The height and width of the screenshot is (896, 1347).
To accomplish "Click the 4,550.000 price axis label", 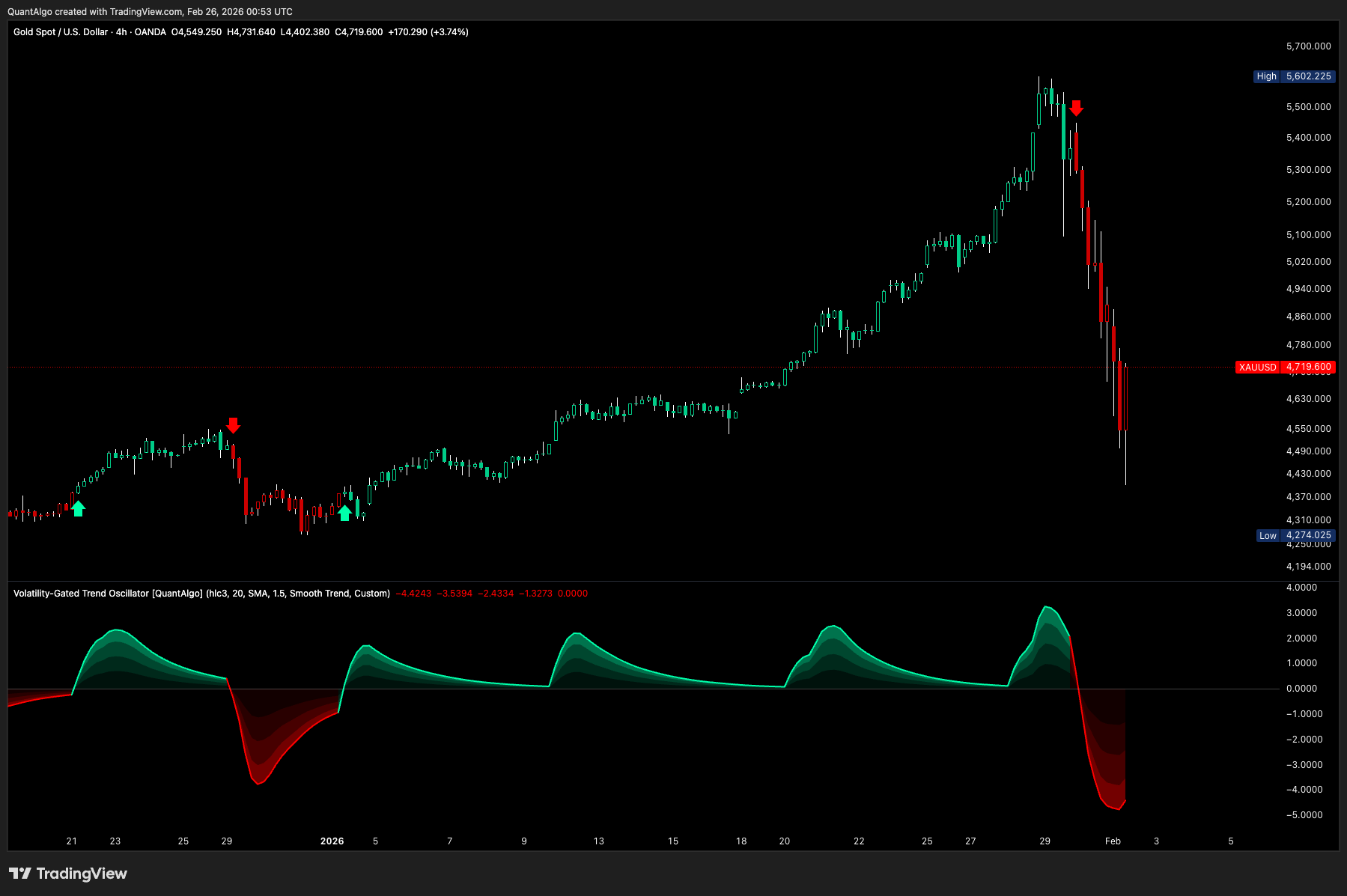I will (1309, 429).
